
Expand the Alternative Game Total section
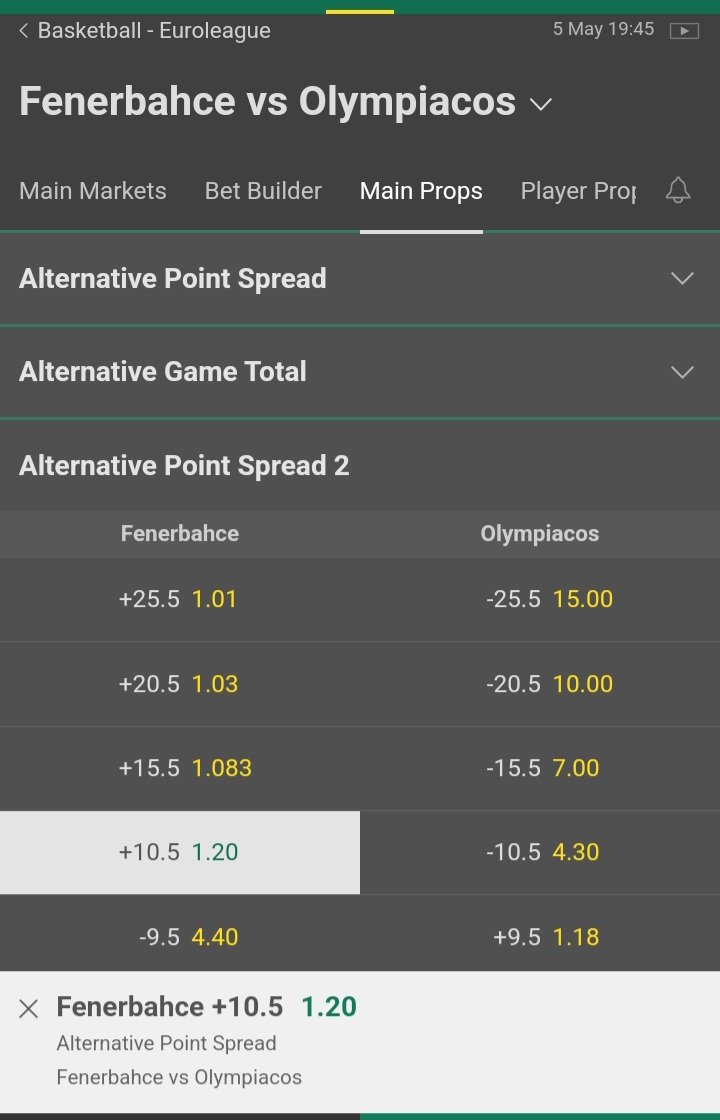coord(682,372)
